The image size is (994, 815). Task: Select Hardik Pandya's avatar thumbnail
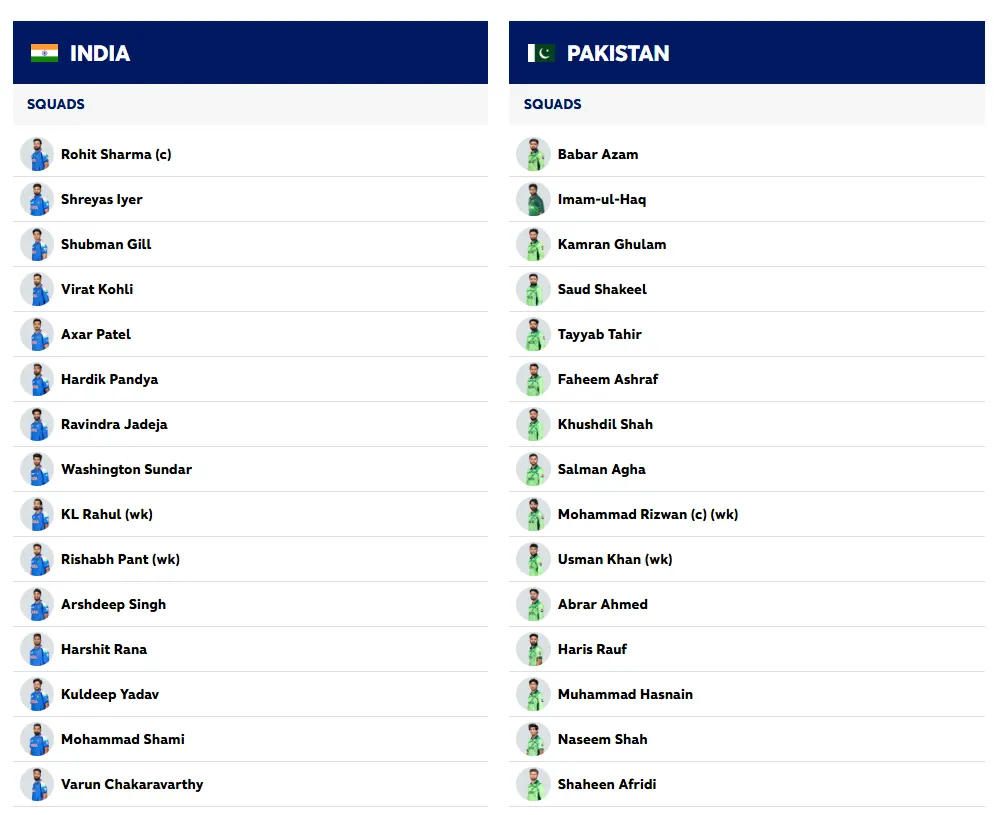[37, 379]
